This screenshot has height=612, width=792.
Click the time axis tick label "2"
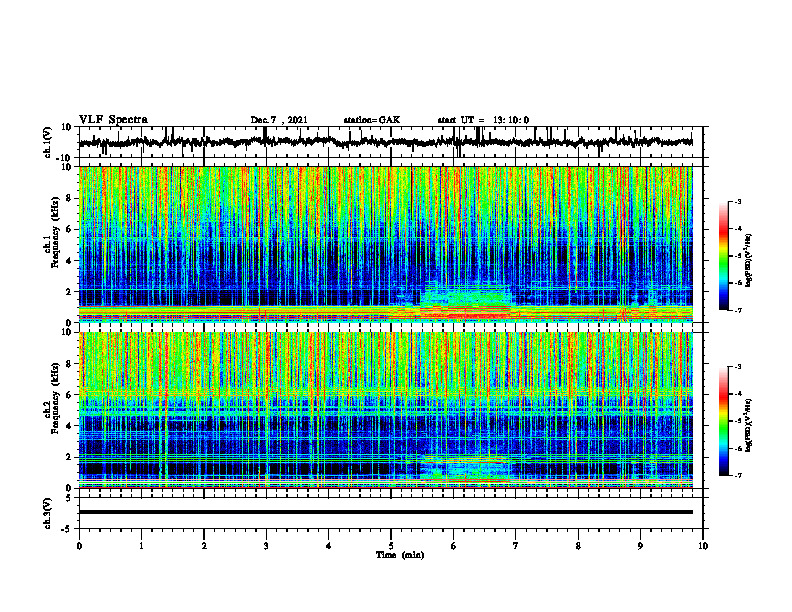(204, 546)
